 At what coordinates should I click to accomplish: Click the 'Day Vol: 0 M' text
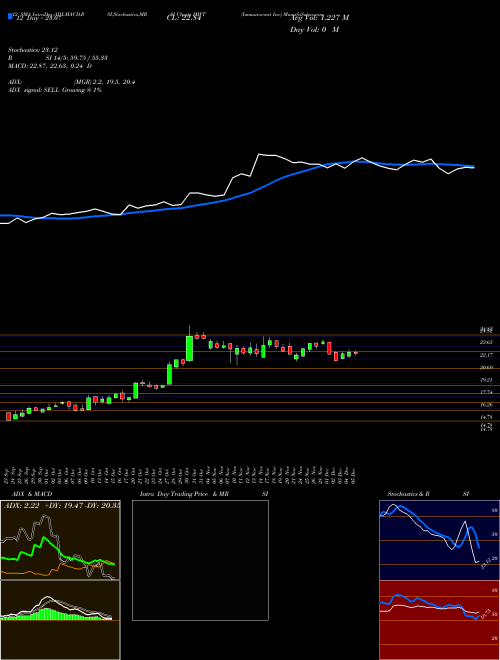click(x=314, y=30)
